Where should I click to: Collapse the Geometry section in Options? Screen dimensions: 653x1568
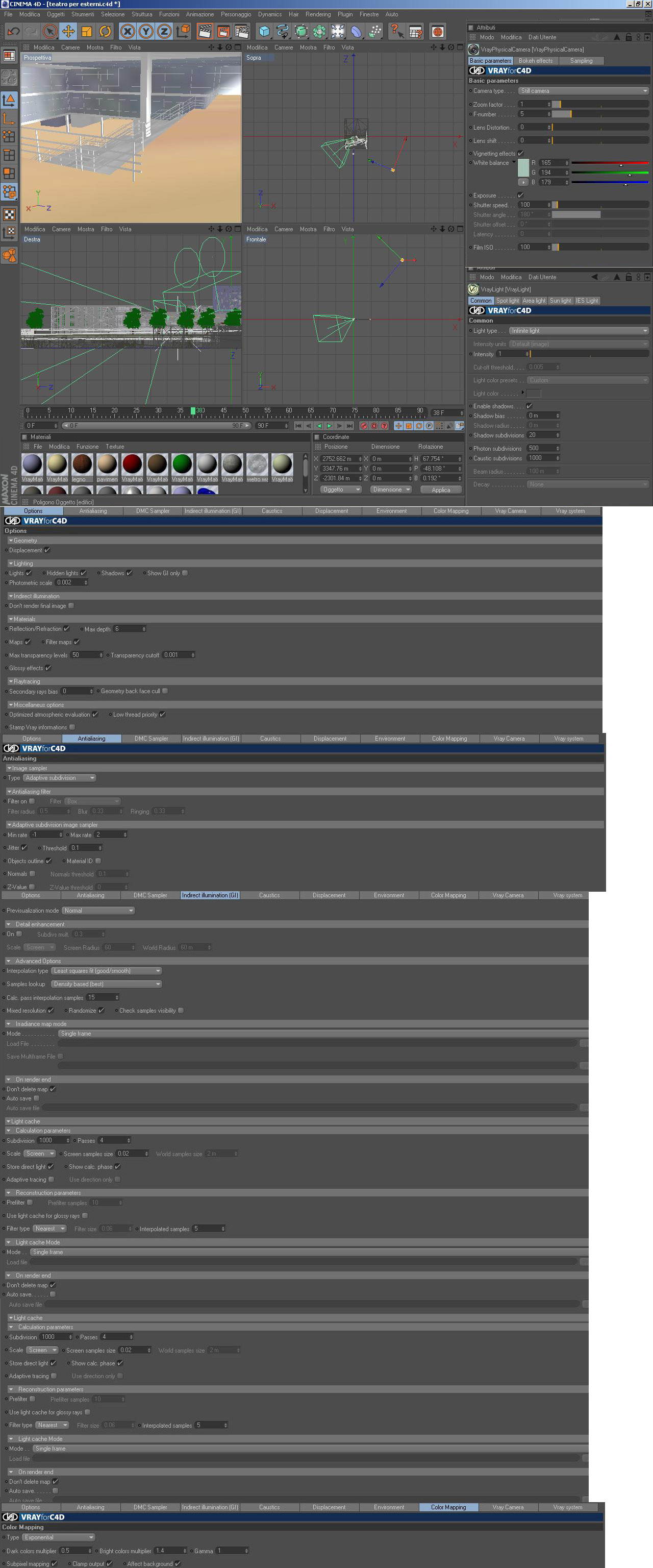11,541
